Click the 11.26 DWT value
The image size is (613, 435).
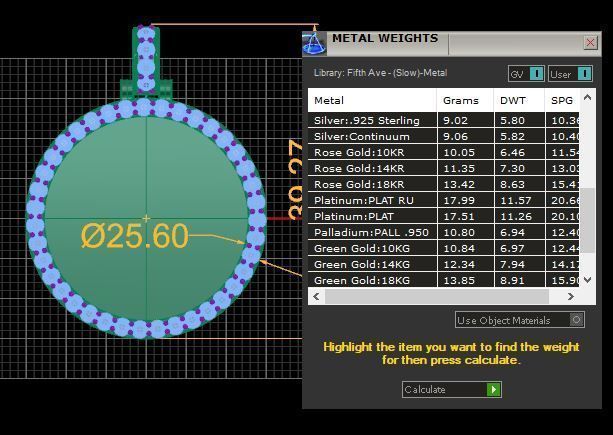516,217
